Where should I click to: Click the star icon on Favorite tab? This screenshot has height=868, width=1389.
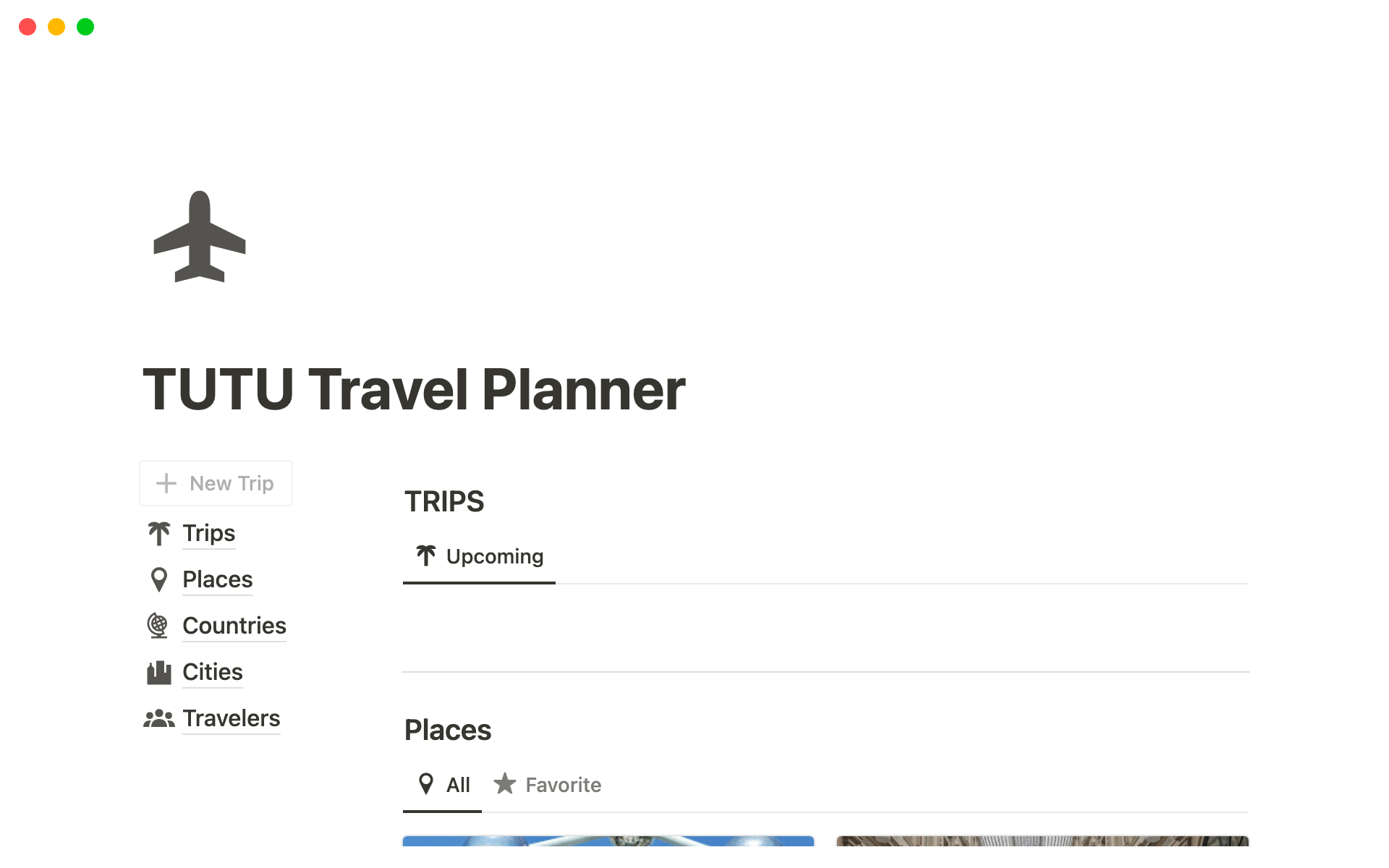(504, 784)
